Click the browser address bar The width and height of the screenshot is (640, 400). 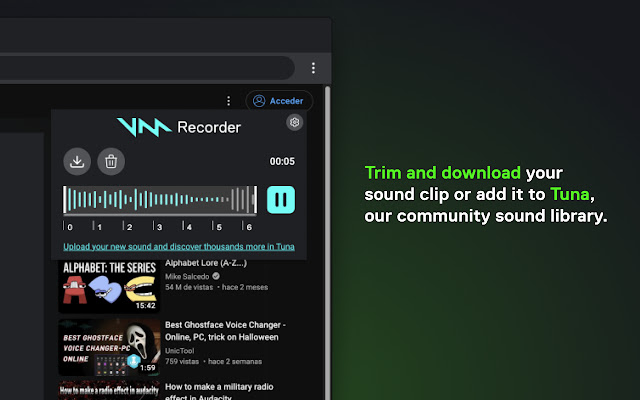tap(147, 68)
